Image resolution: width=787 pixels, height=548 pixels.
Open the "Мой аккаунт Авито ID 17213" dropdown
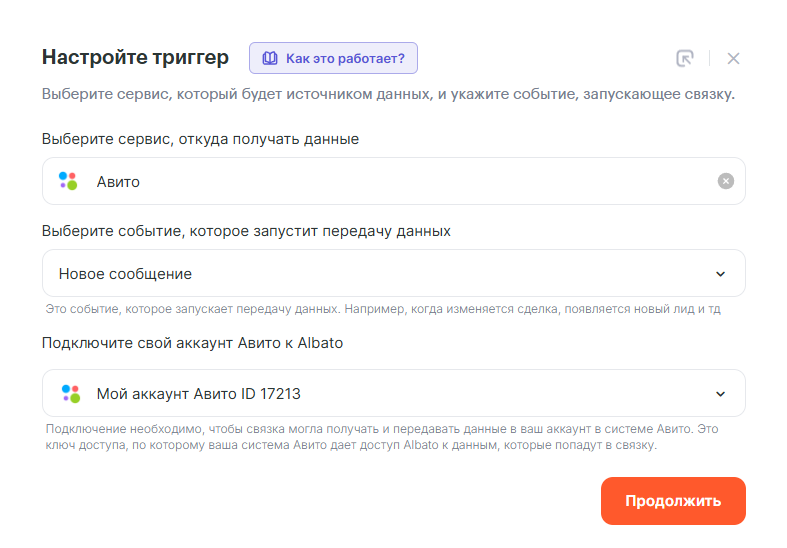tap(380, 393)
